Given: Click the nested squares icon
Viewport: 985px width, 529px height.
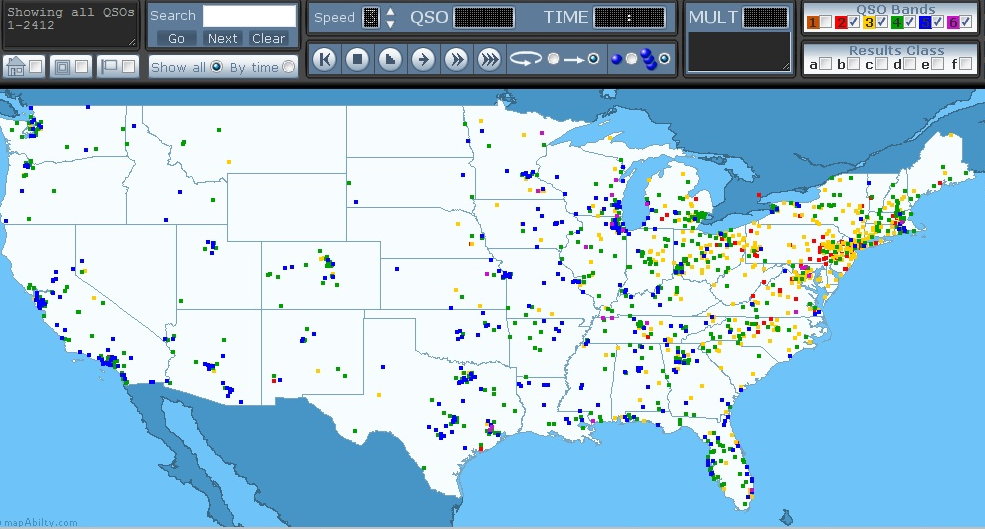Looking at the screenshot, I should pyautogui.click(x=61, y=67).
